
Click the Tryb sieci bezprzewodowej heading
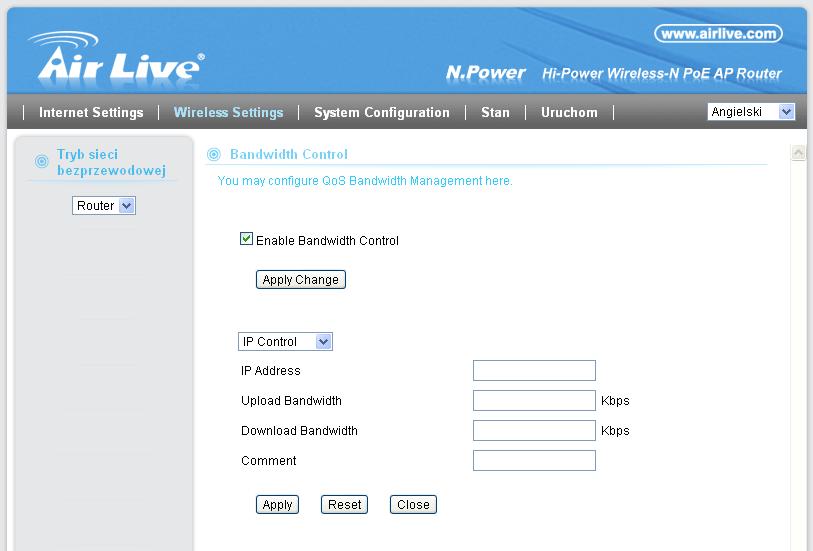pos(111,162)
